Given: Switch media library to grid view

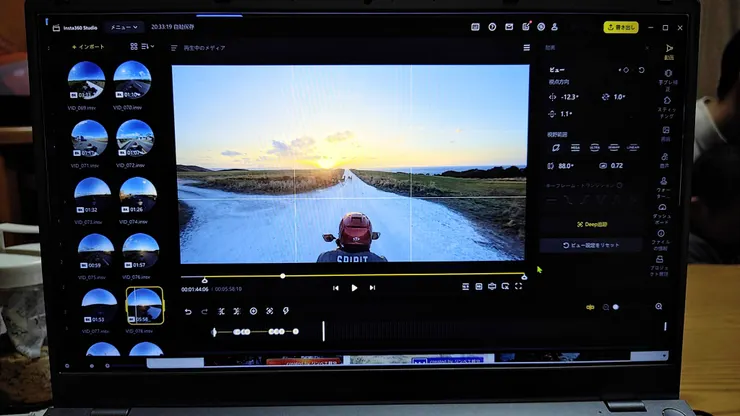Looking at the screenshot, I should coord(134,46).
